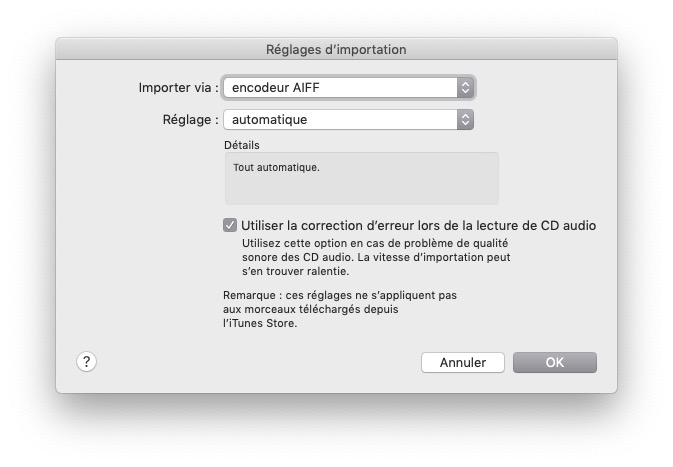The width and height of the screenshot is (673, 467).
Task: Click the Réglages d'importation title bar
Action: pos(336,49)
